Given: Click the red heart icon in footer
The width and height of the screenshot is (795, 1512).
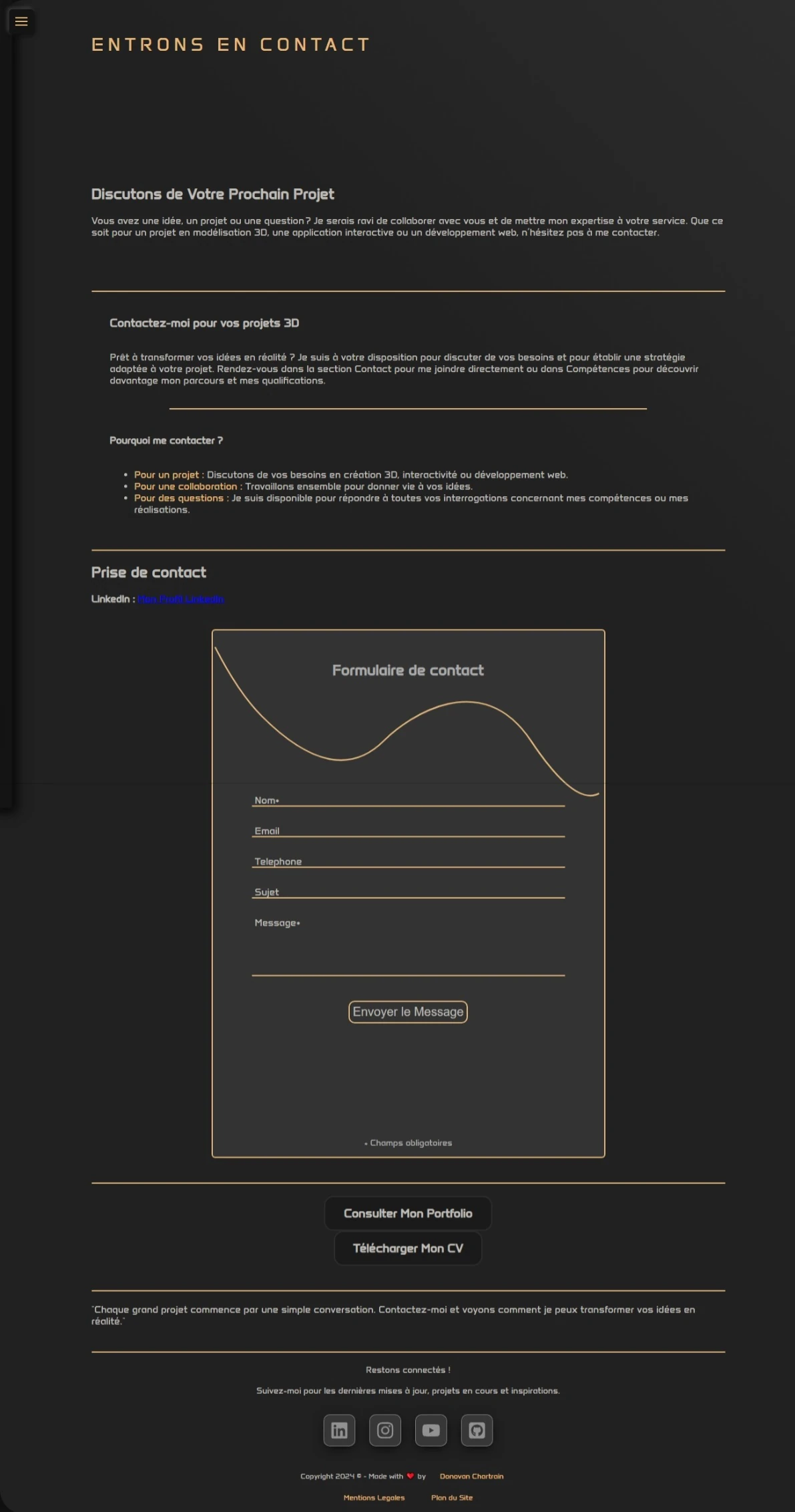Looking at the screenshot, I should [410, 1476].
